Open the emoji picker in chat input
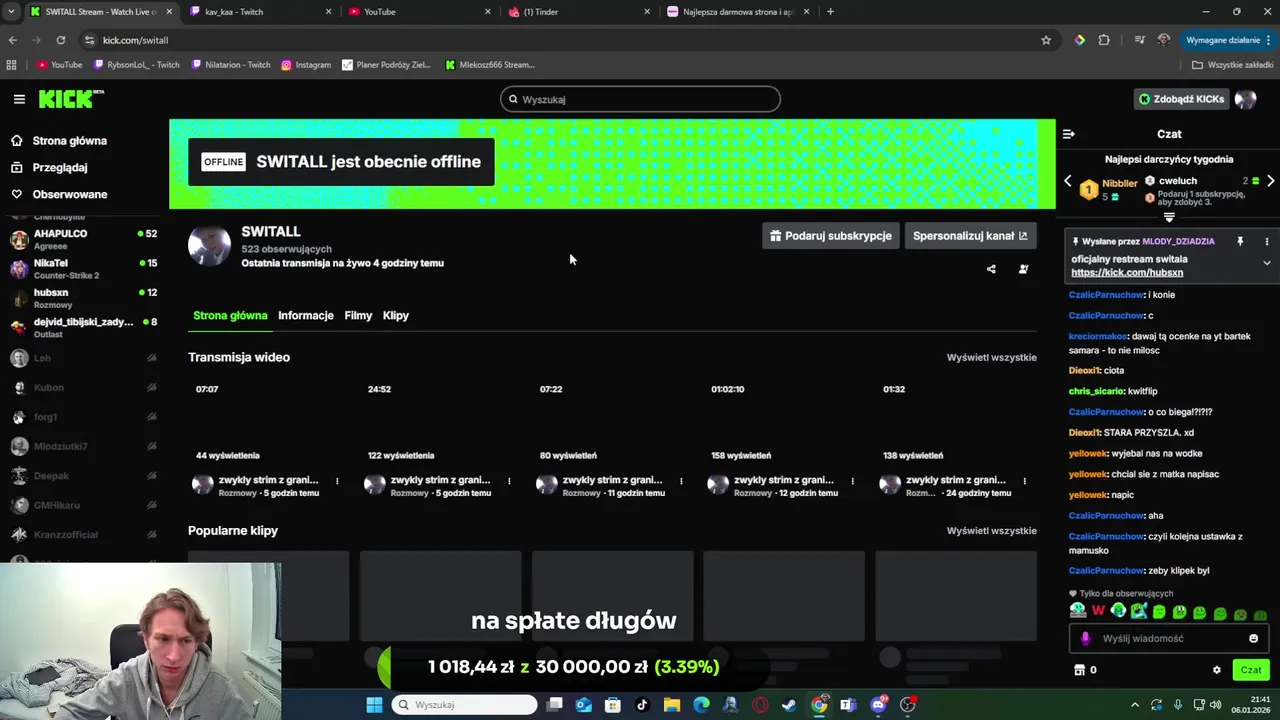The width and height of the screenshot is (1280, 720). point(1253,638)
